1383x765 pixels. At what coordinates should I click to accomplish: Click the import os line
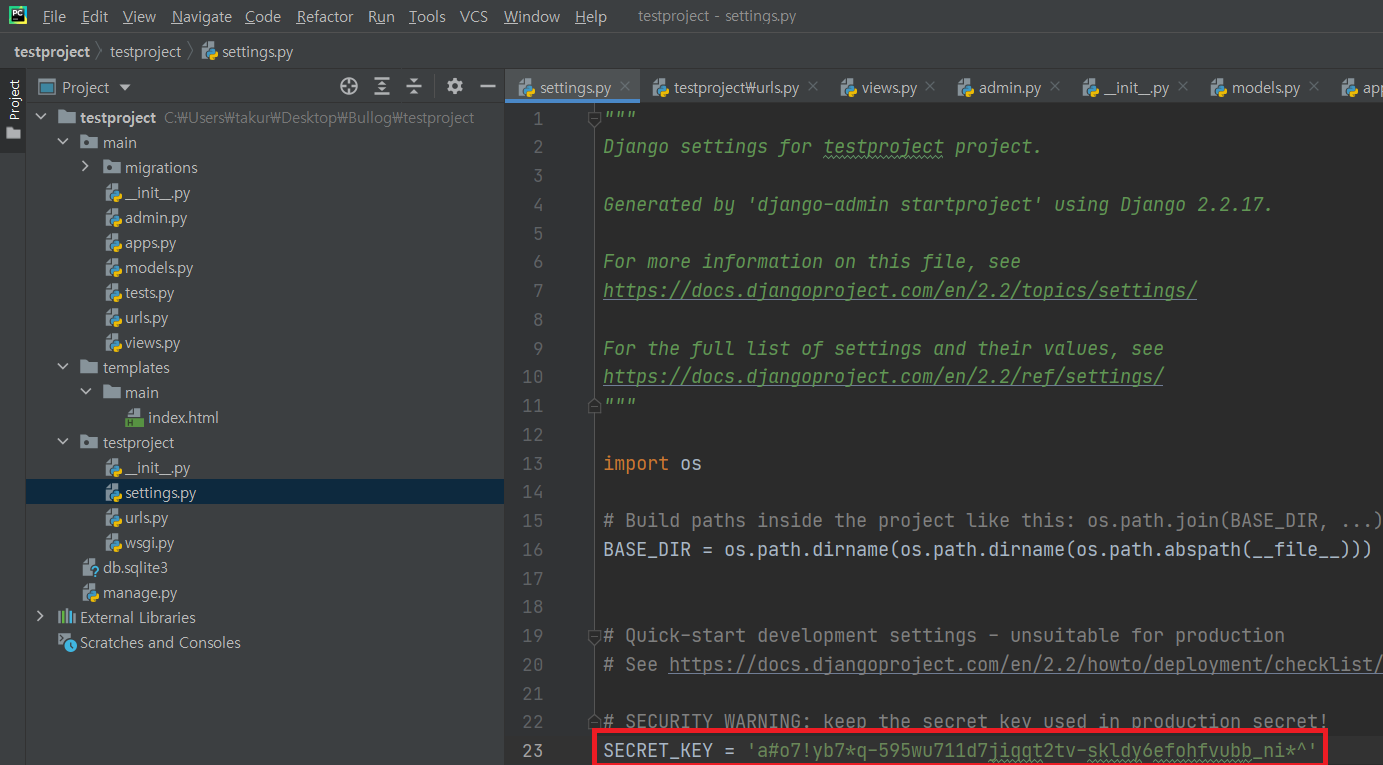click(x=652, y=464)
